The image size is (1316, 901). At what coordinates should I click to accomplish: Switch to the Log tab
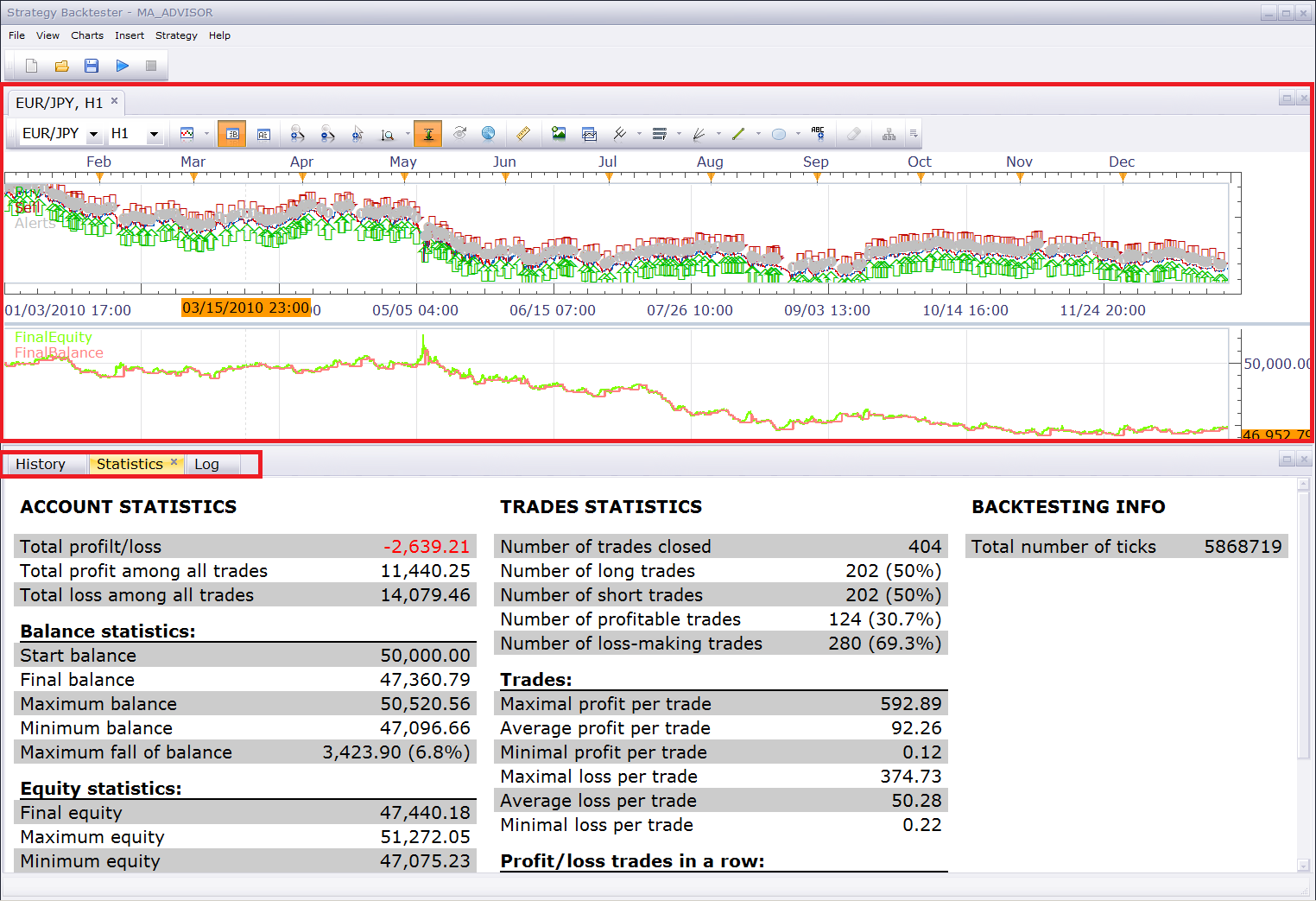pos(206,464)
